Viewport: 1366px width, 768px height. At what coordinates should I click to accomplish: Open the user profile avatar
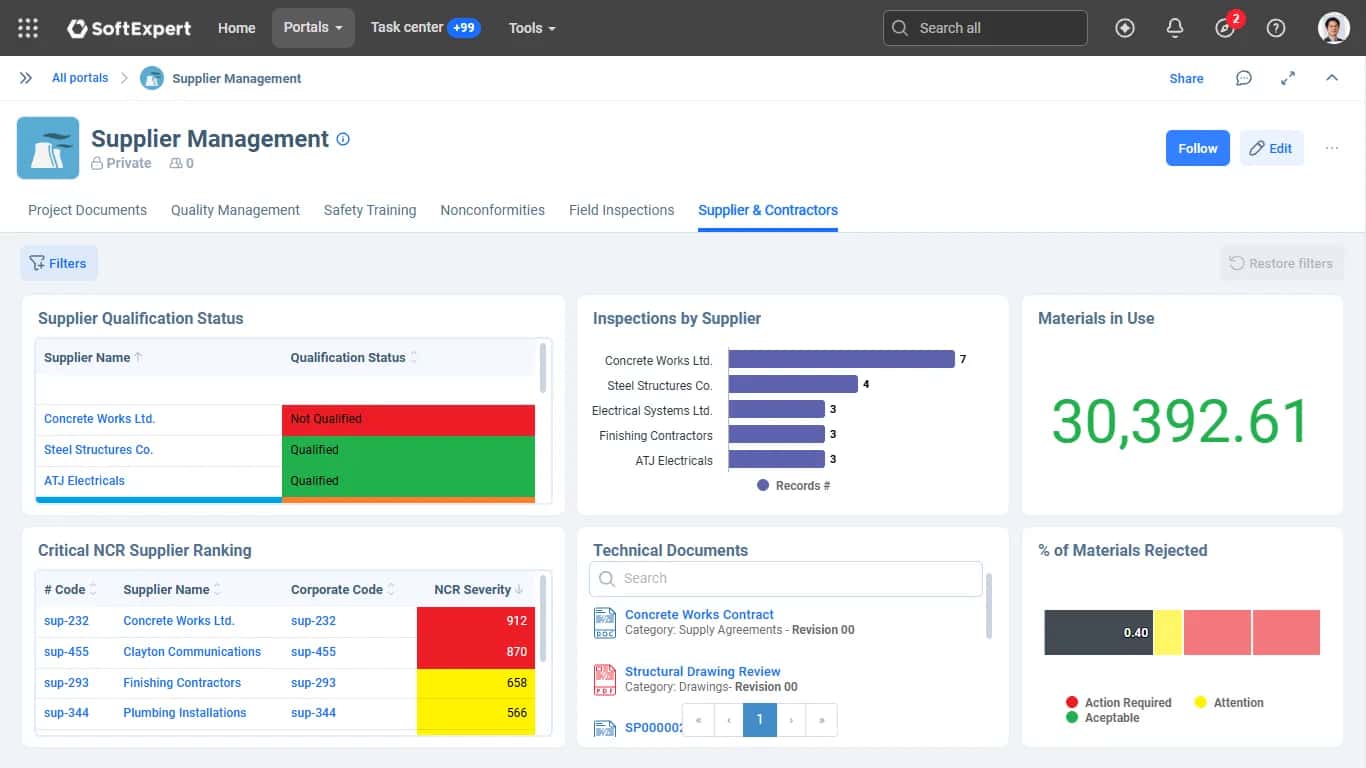tap(1334, 28)
